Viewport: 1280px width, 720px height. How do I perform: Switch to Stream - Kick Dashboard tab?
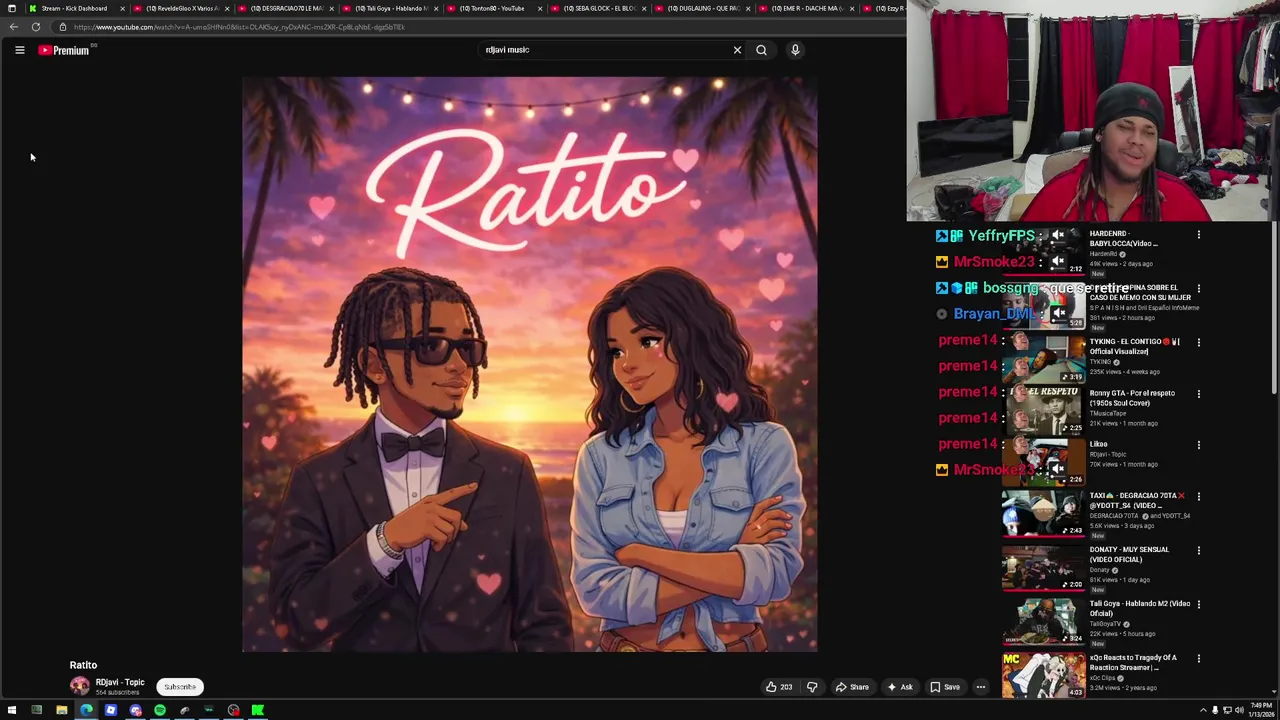point(75,8)
